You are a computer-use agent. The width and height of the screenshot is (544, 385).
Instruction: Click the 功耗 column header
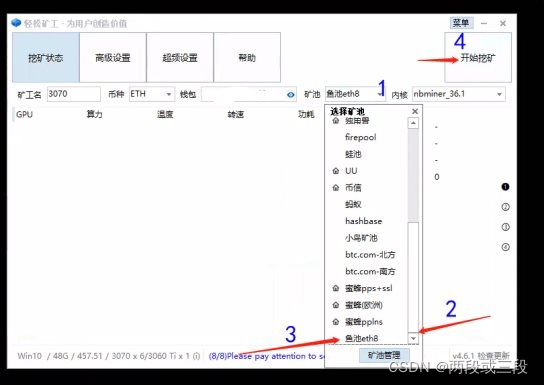306,114
